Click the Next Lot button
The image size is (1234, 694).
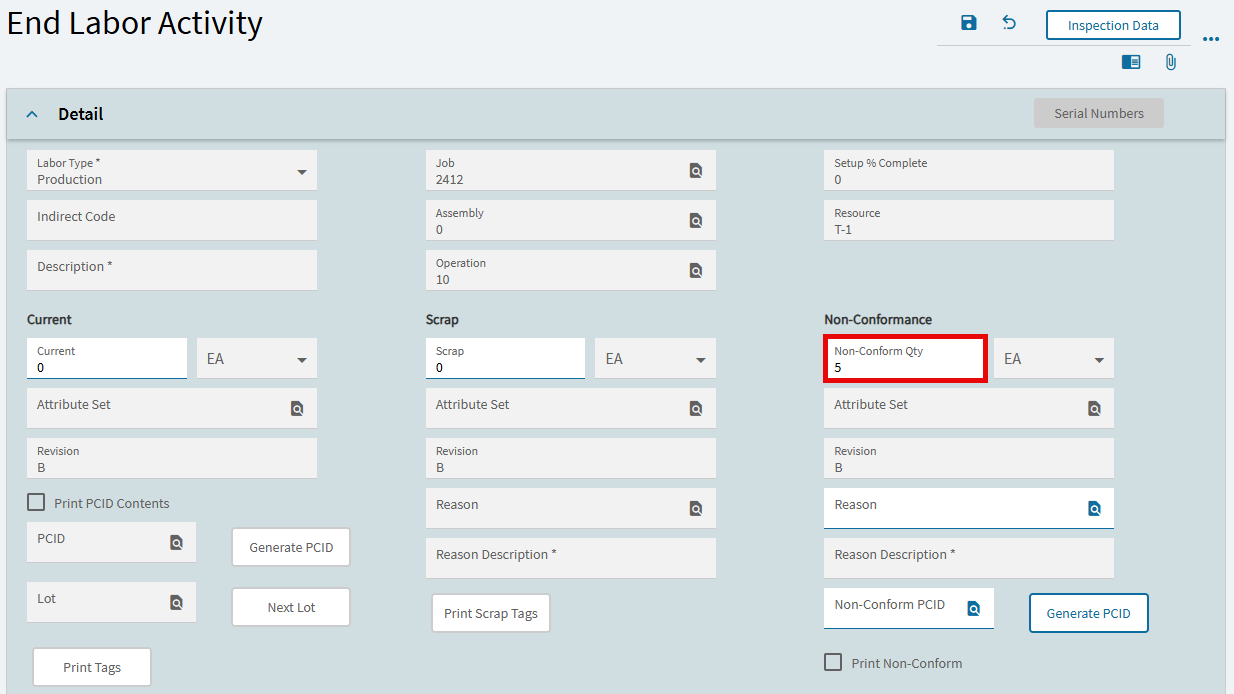coord(291,607)
